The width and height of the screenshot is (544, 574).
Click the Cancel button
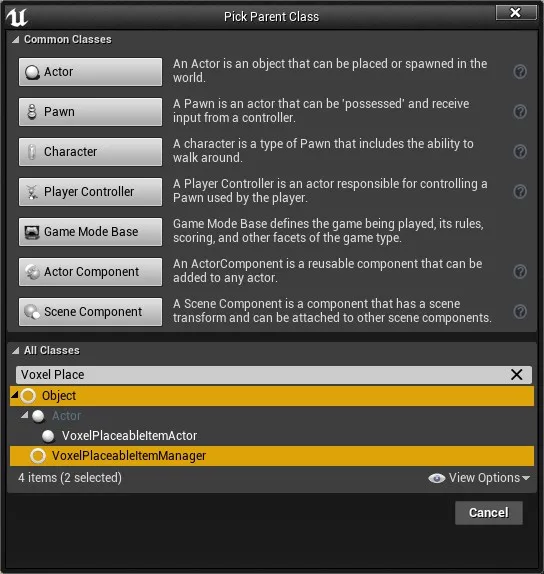coord(489,512)
